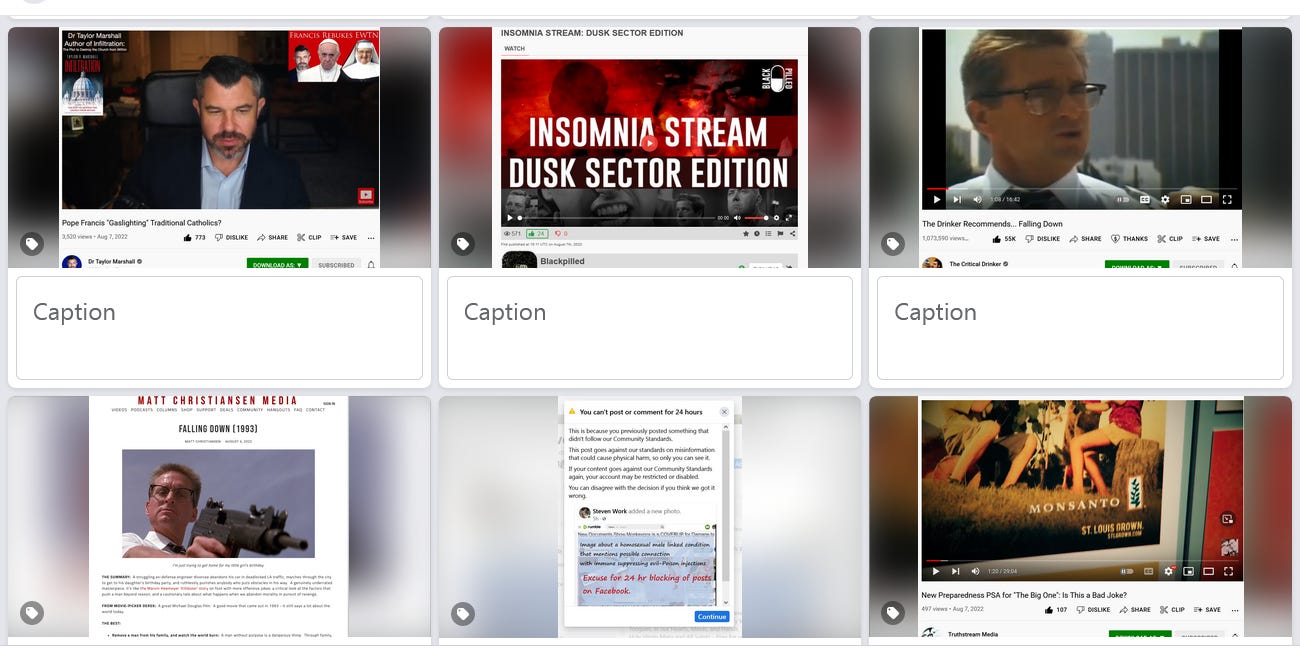This screenshot has height=657, width=1300.
Task: Open alt-text tag icon on Insomnia Stream image
Action: tap(462, 244)
